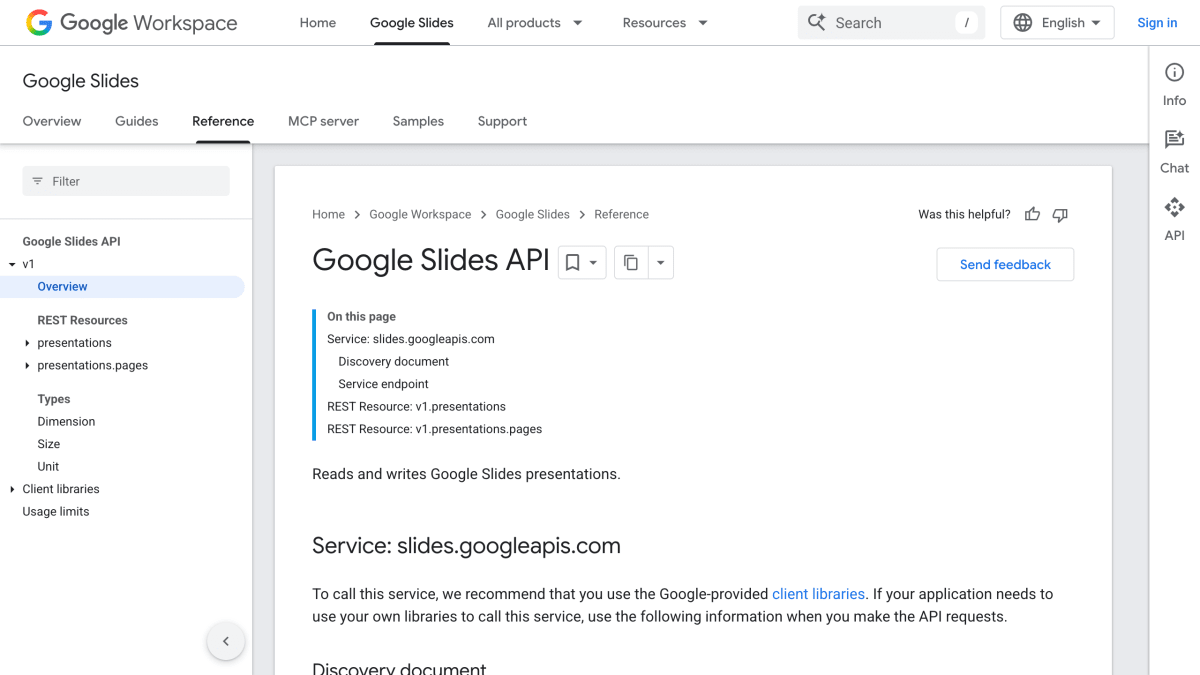Open the English language dropdown
This screenshot has width=1200, height=675.
coord(1058,23)
